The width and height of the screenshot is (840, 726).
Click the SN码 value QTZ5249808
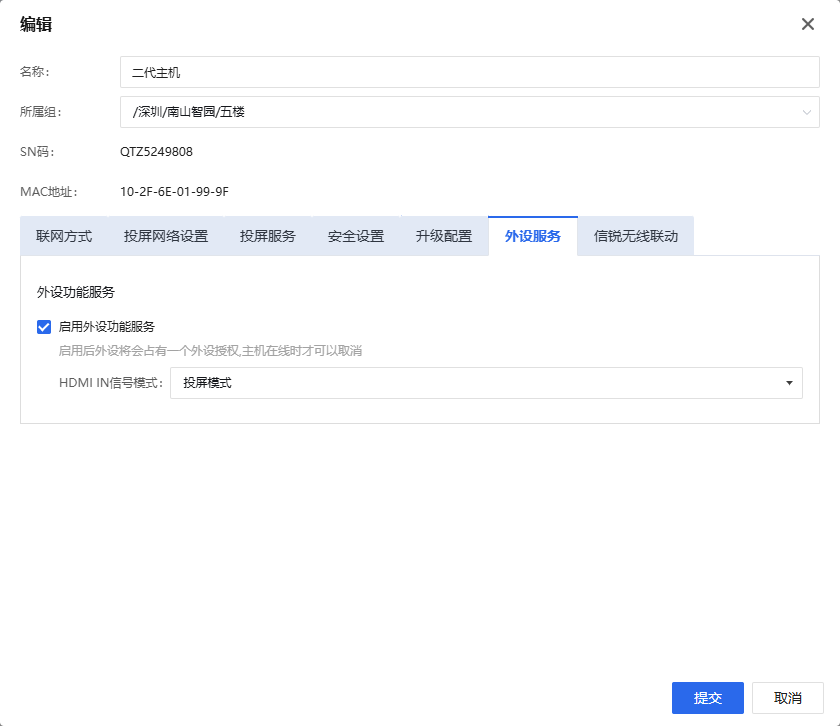(156, 152)
